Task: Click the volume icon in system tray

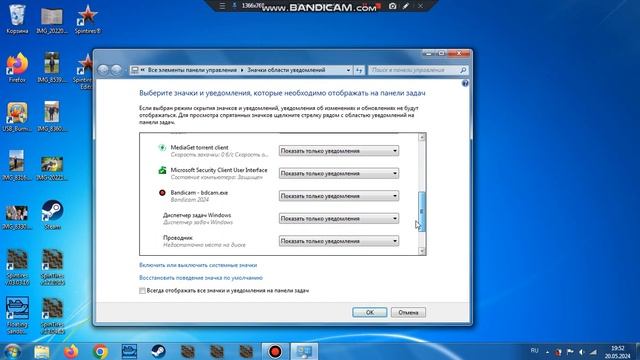Action: pos(582,352)
